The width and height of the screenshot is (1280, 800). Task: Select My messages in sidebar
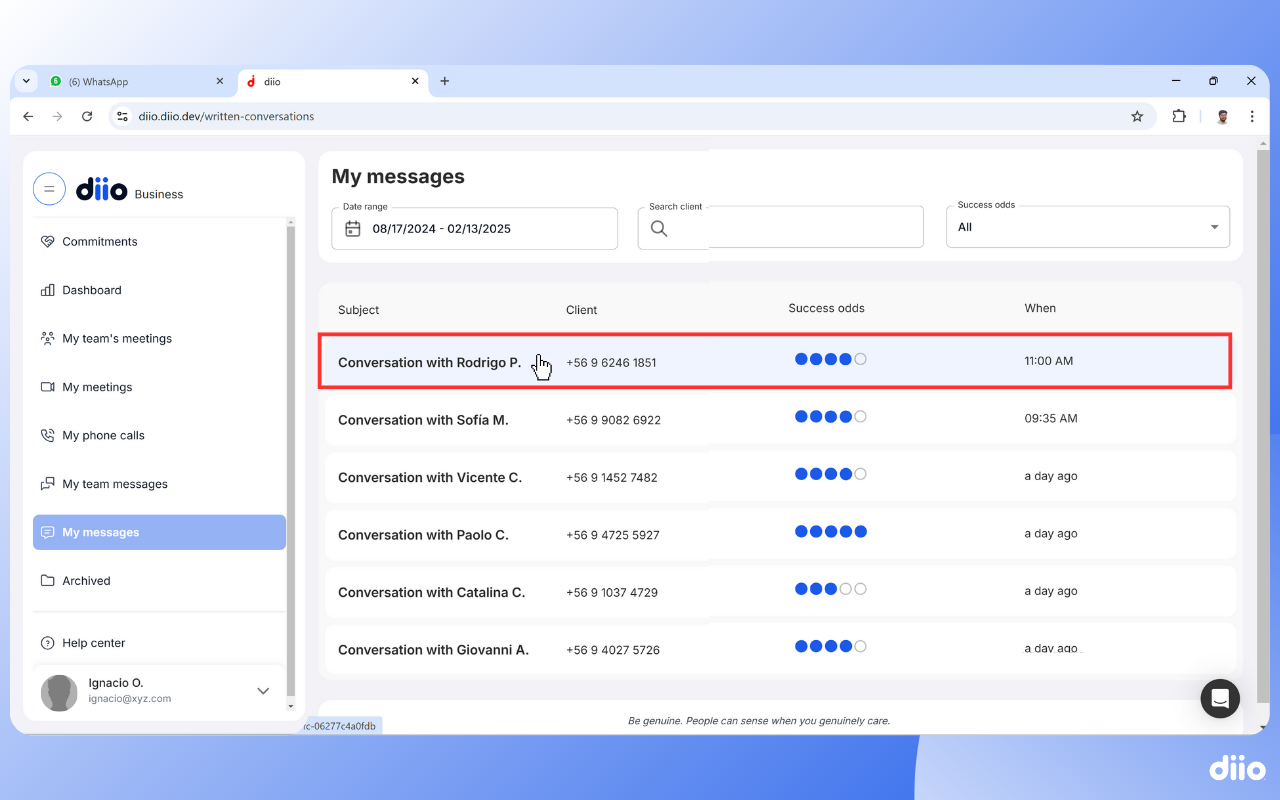(159, 533)
